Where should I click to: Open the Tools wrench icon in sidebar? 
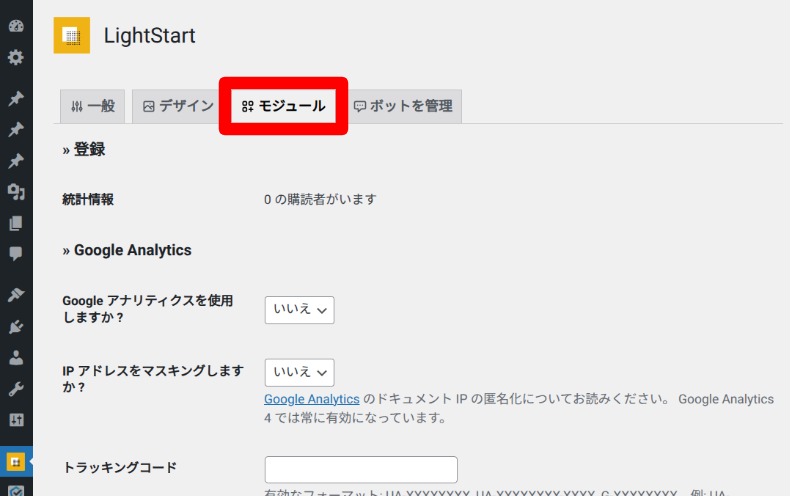point(16,389)
